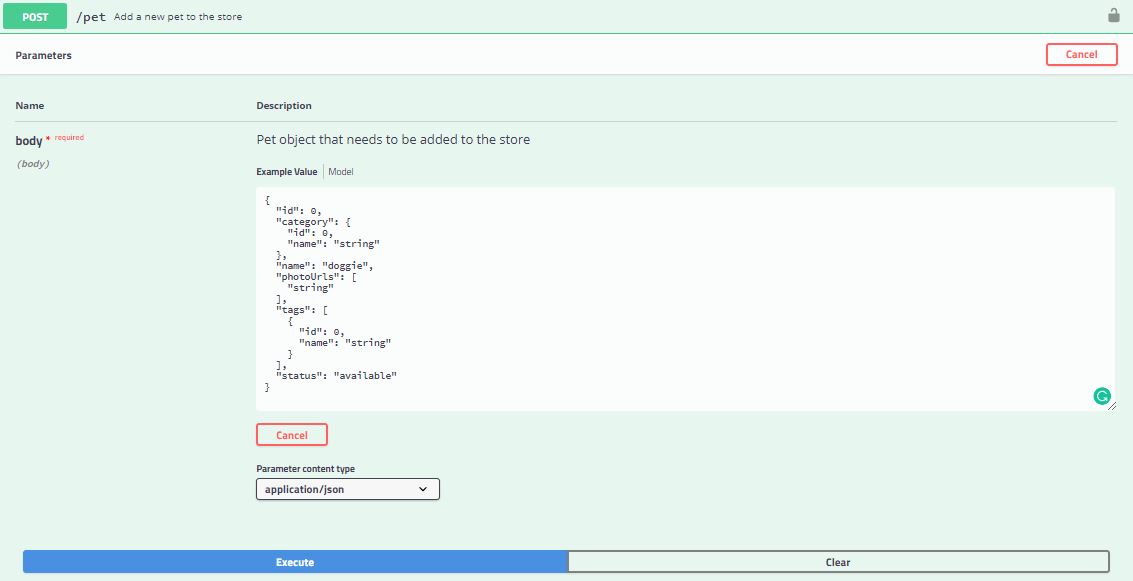
Task: Run the request with Execute
Action: click(x=295, y=562)
